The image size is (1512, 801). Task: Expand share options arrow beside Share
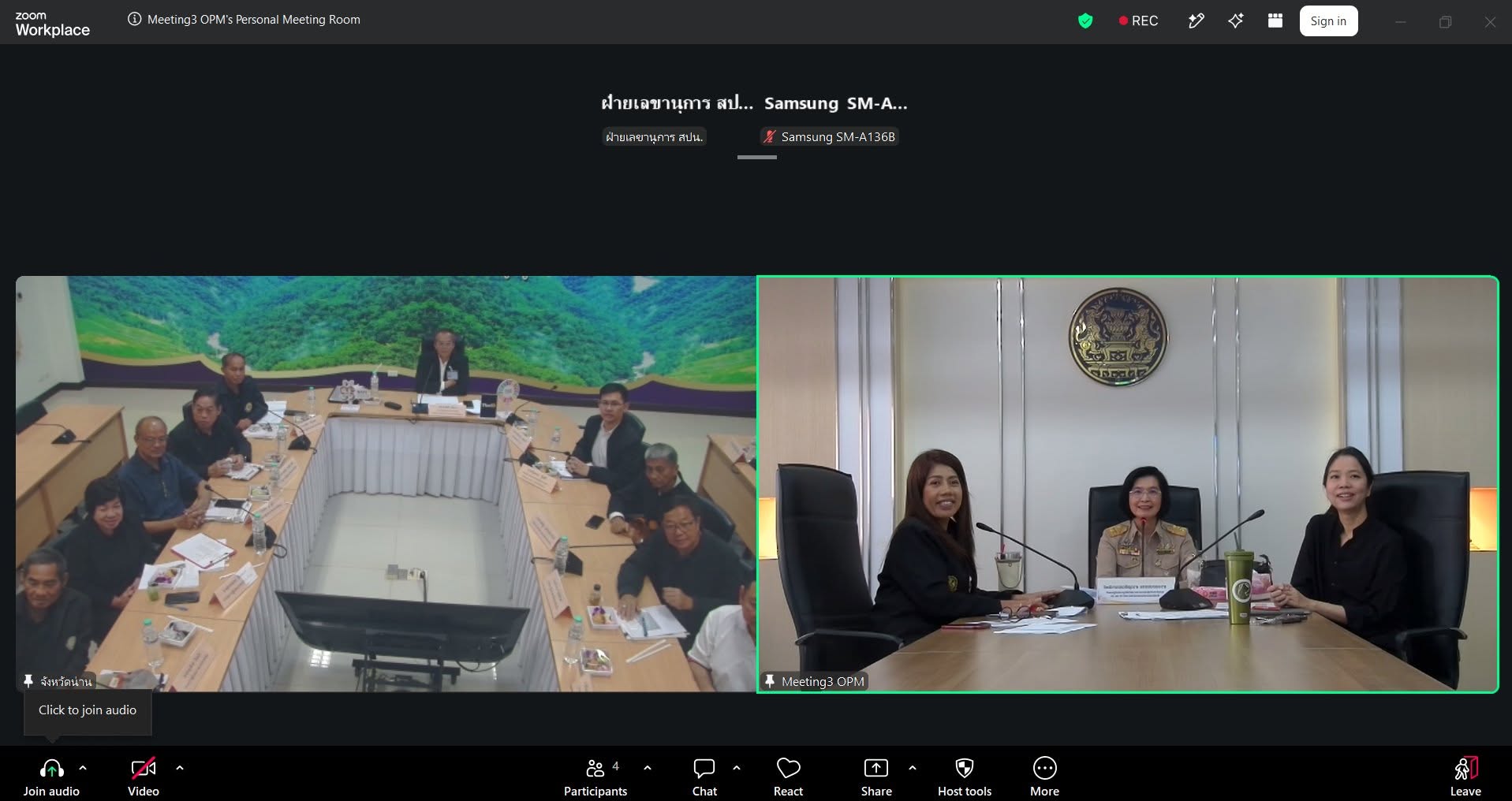tap(913, 767)
